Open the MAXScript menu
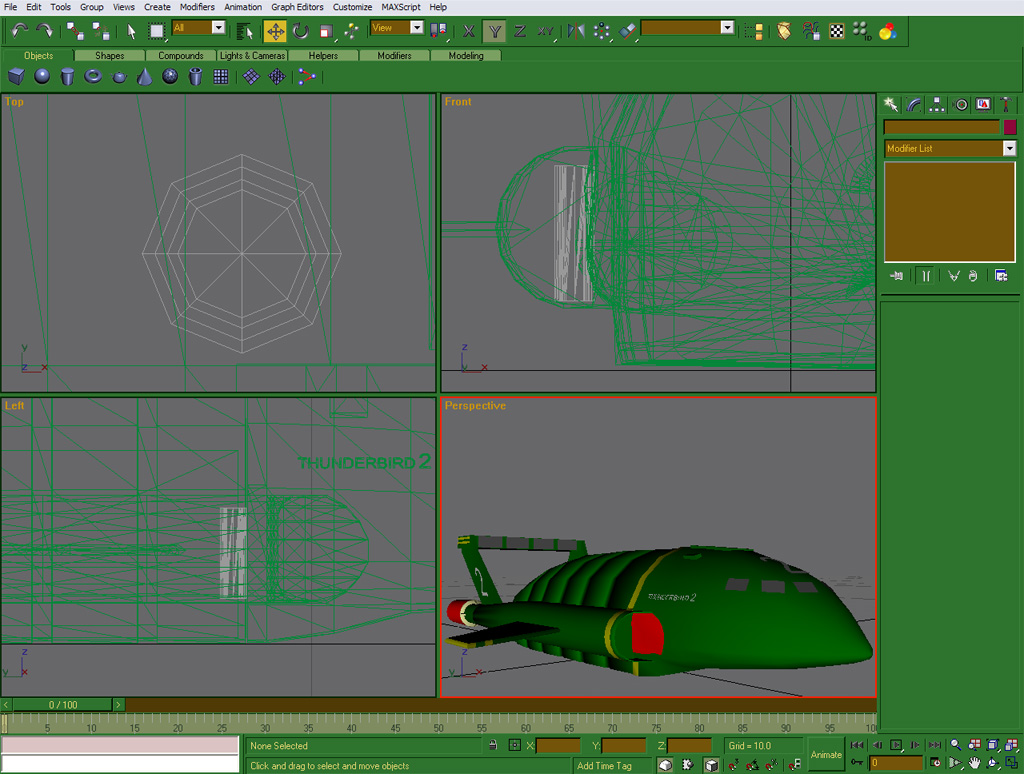Screen dimensions: 1024x774 401,7
